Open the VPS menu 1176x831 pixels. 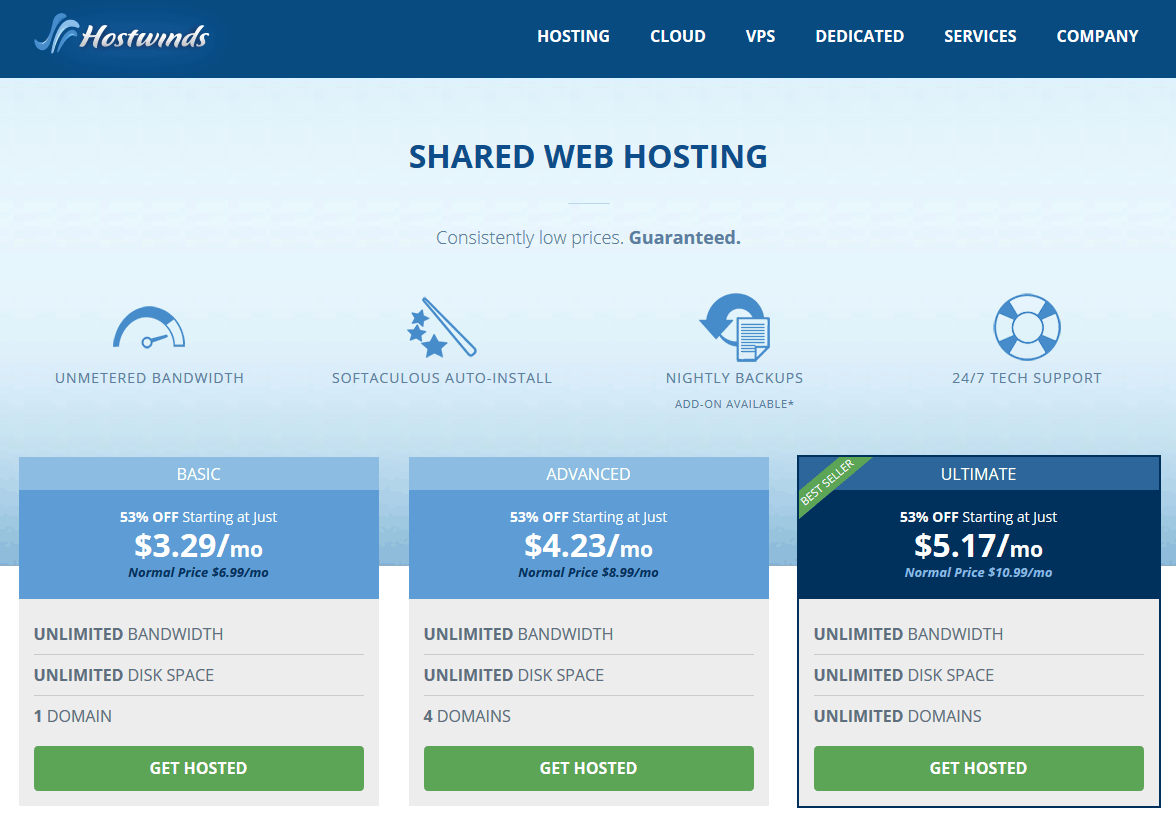[x=760, y=36]
